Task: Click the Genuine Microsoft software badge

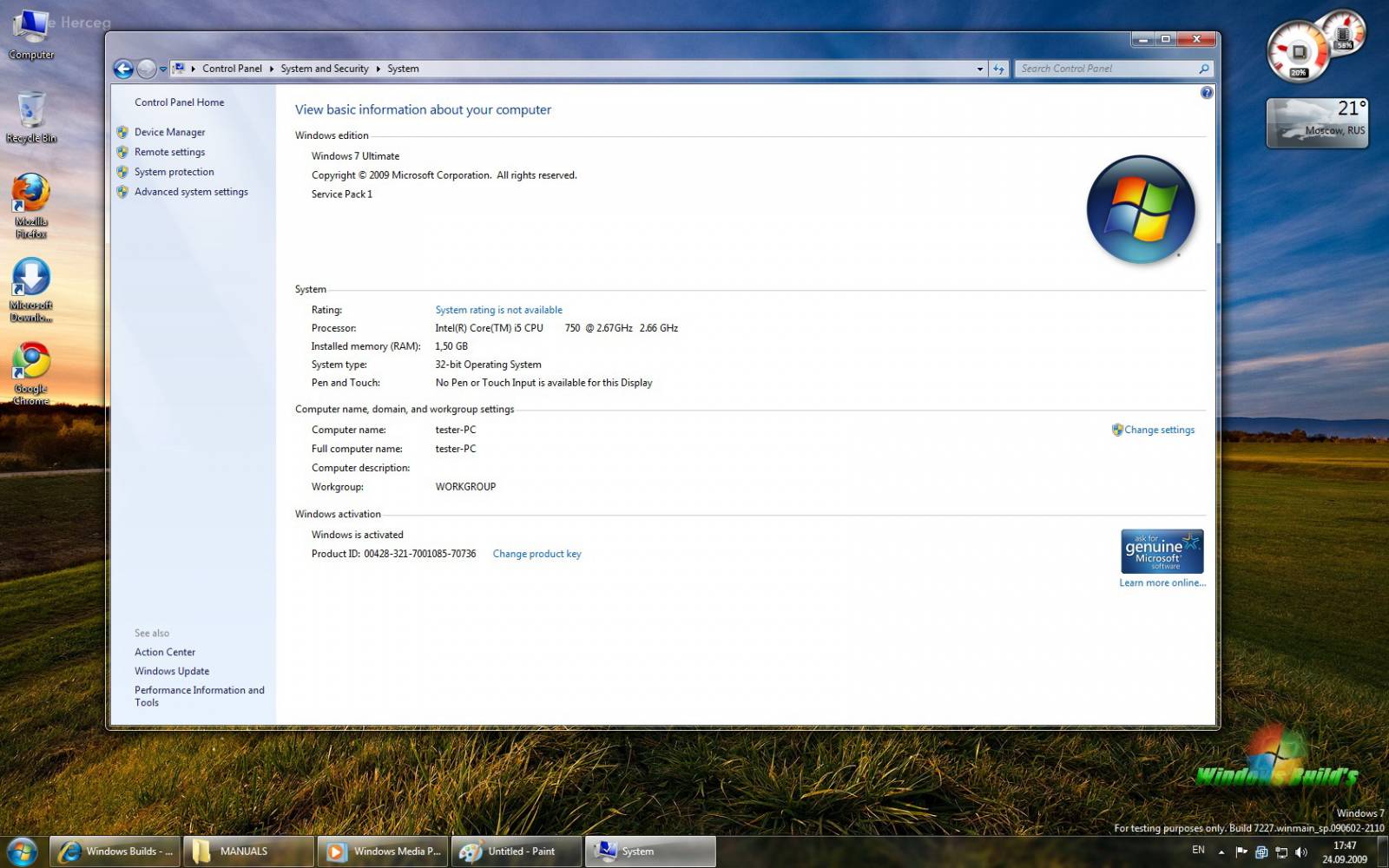Action: 1162,551
